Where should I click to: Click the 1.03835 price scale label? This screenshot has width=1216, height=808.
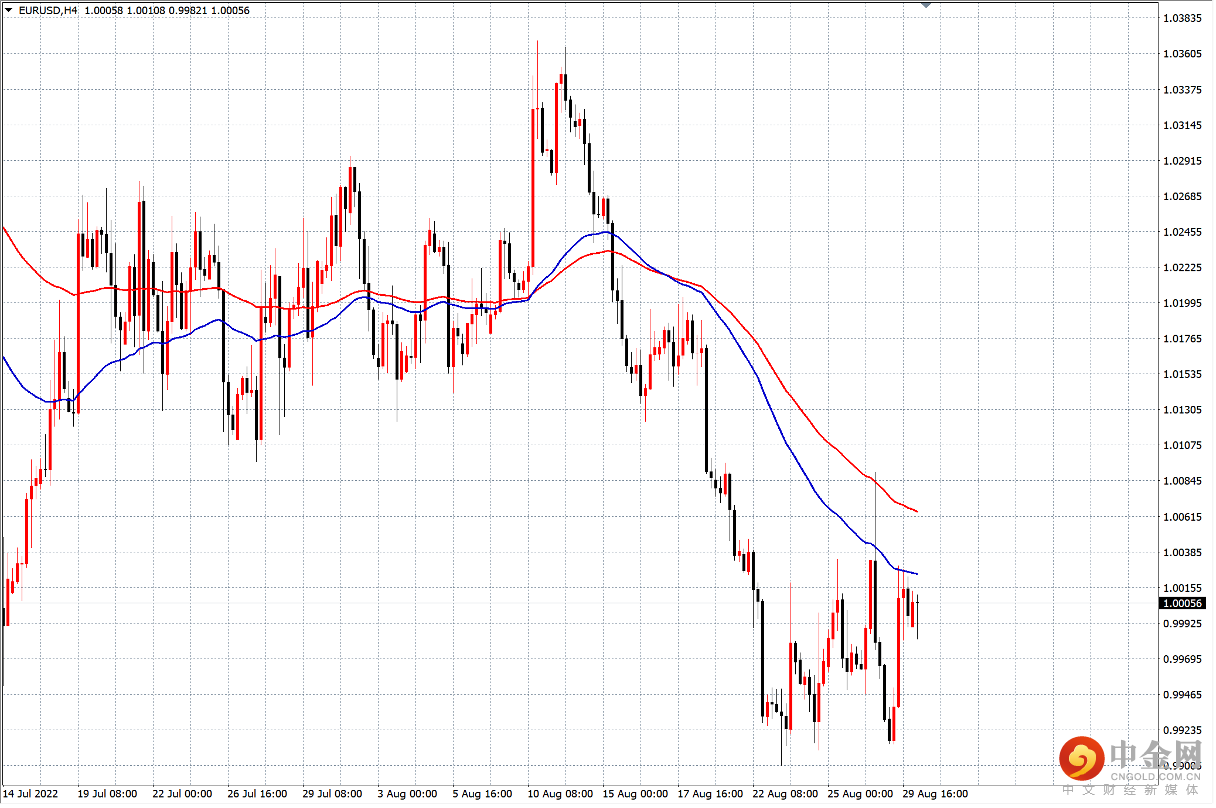(x=1183, y=18)
